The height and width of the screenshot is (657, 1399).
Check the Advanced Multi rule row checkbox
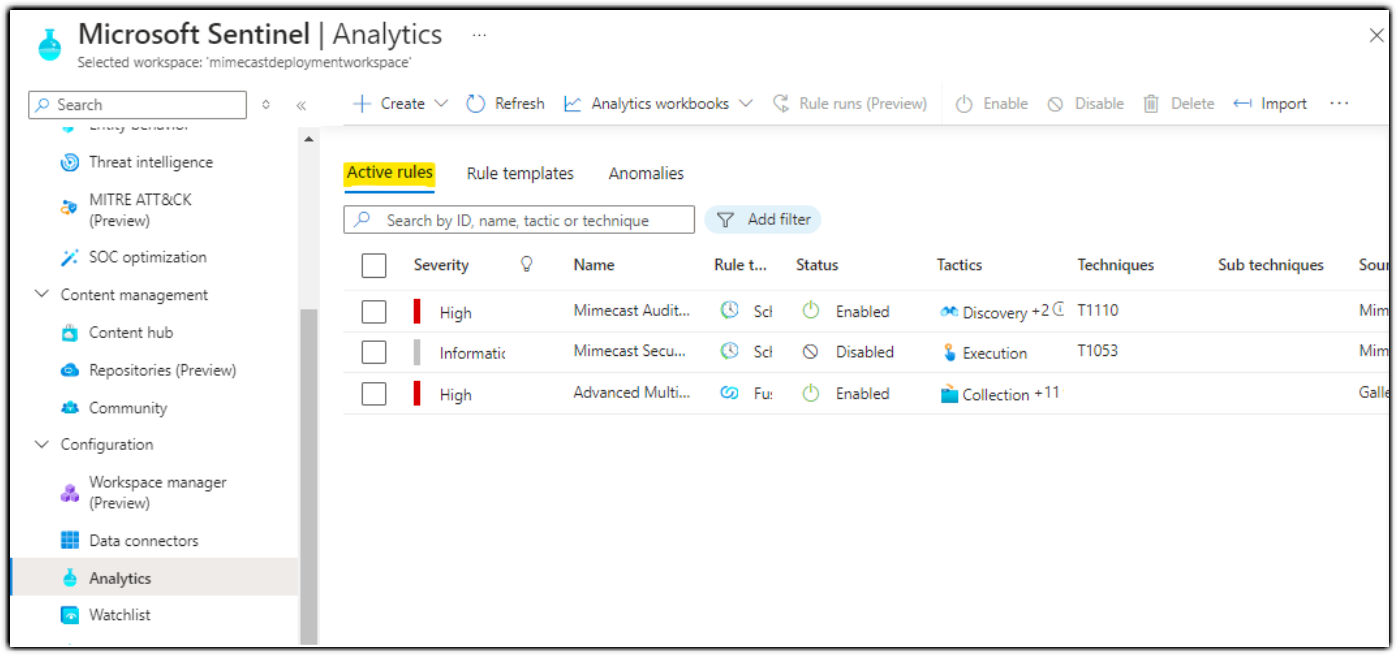(x=374, y=394)
